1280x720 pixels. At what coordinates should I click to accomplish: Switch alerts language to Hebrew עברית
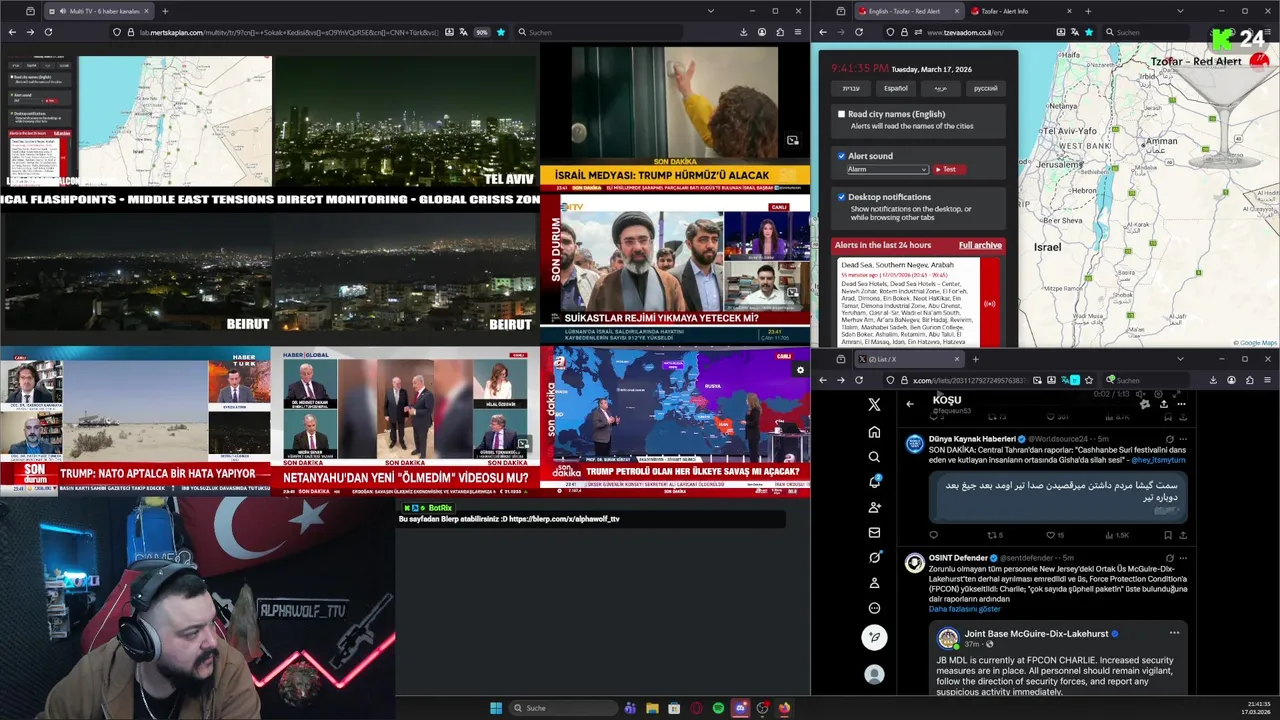pyautogui.click(x=851, y=88)
